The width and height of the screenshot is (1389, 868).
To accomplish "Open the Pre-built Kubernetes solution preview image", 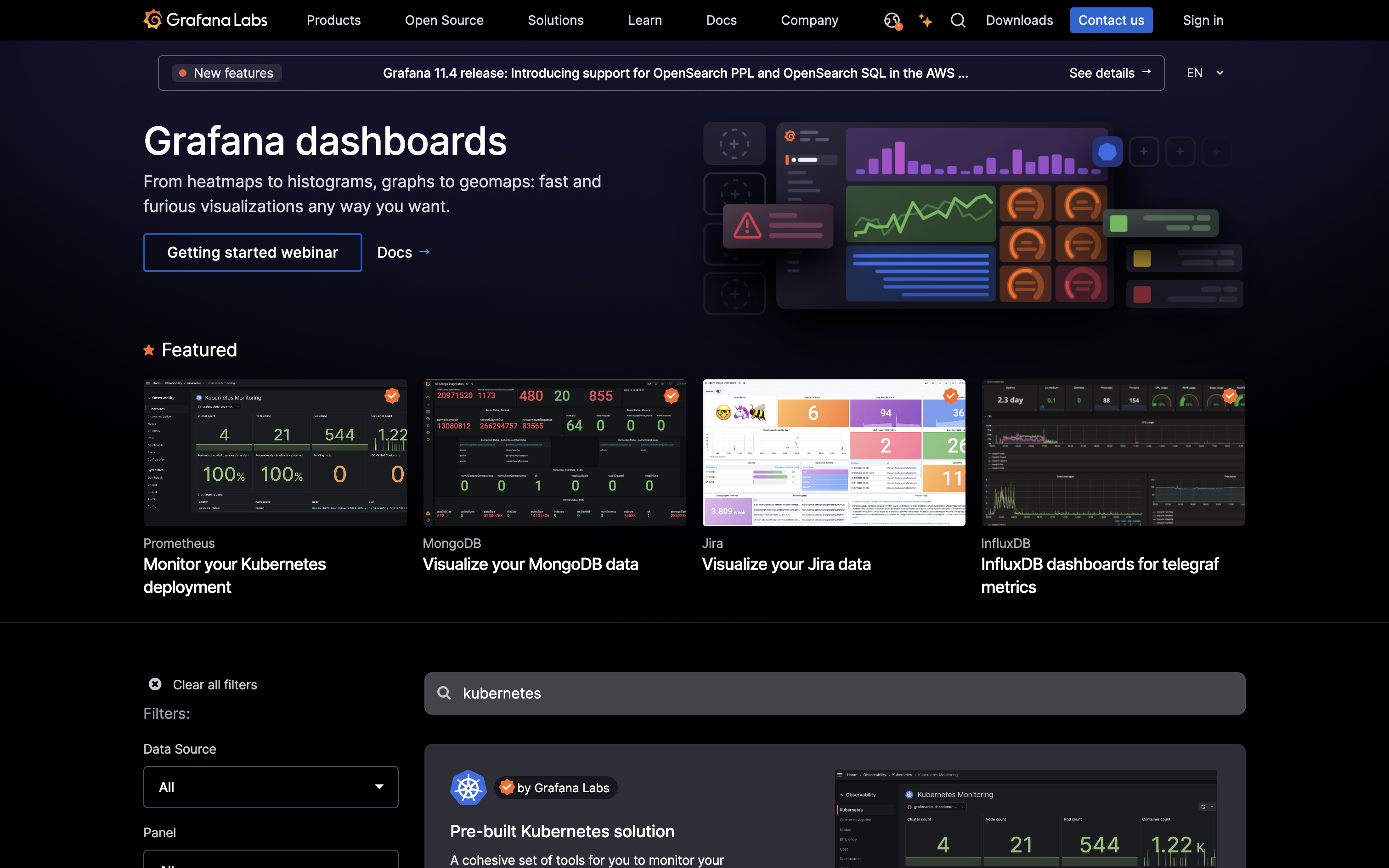I will (x=1026, y=818).
